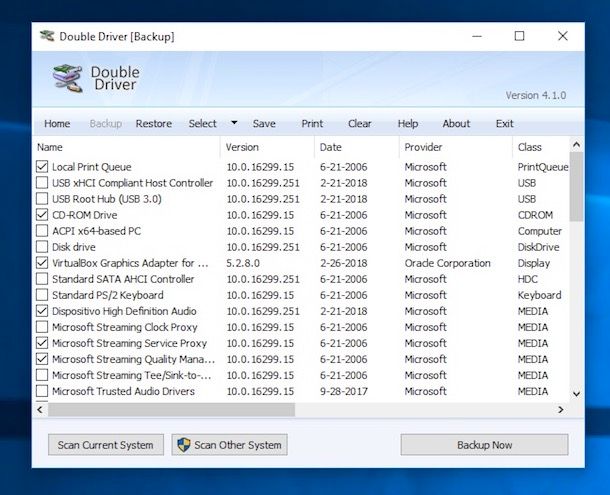610x495 pixels.
Task: Sort by the Provider column header
Action: click(x=456, y=147)
